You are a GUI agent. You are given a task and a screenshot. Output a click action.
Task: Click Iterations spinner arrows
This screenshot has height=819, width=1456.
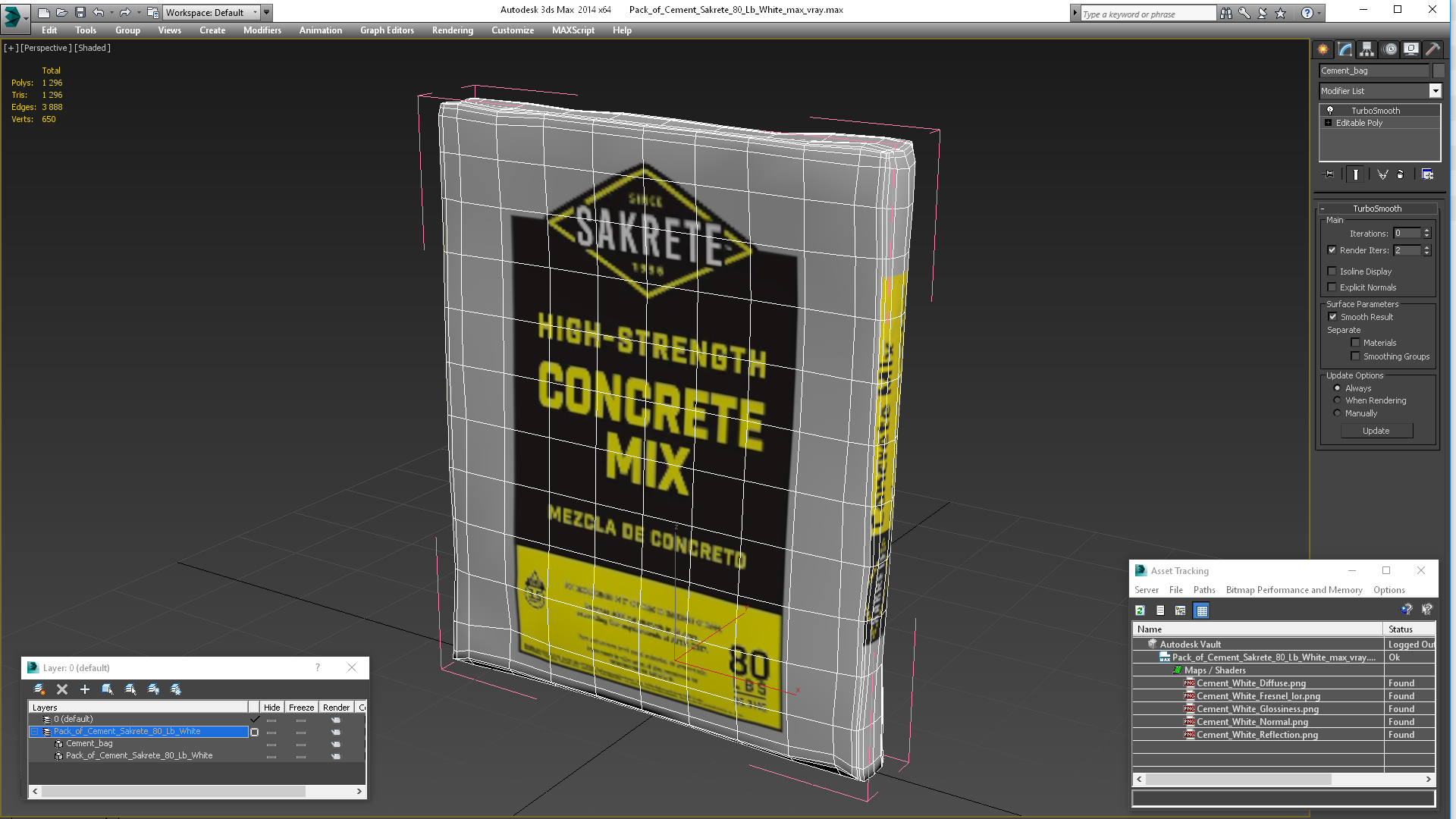[1426, 234]
